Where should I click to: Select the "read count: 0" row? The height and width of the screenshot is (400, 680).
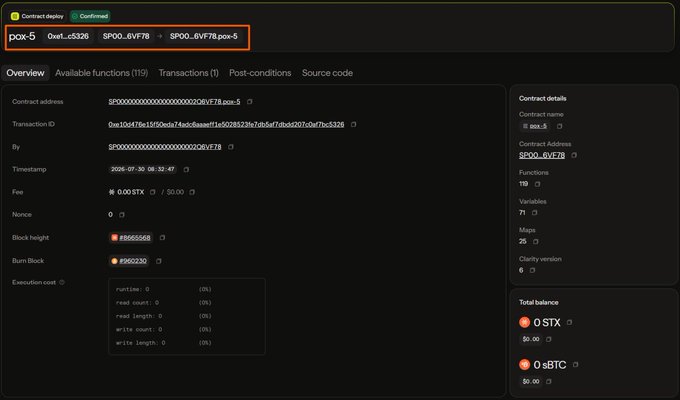coord(163,303)
